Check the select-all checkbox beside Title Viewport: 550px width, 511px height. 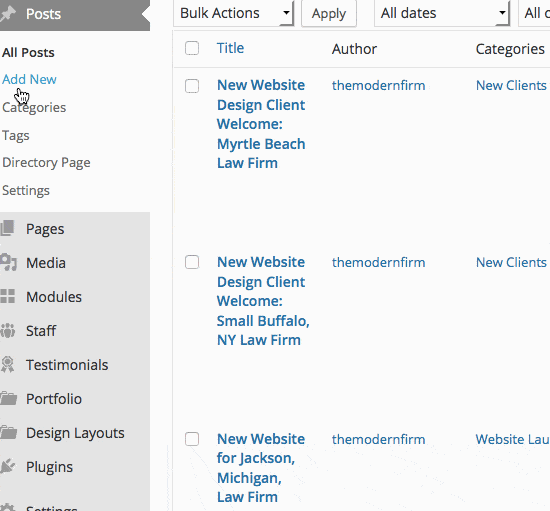click(x=192, y=48)
